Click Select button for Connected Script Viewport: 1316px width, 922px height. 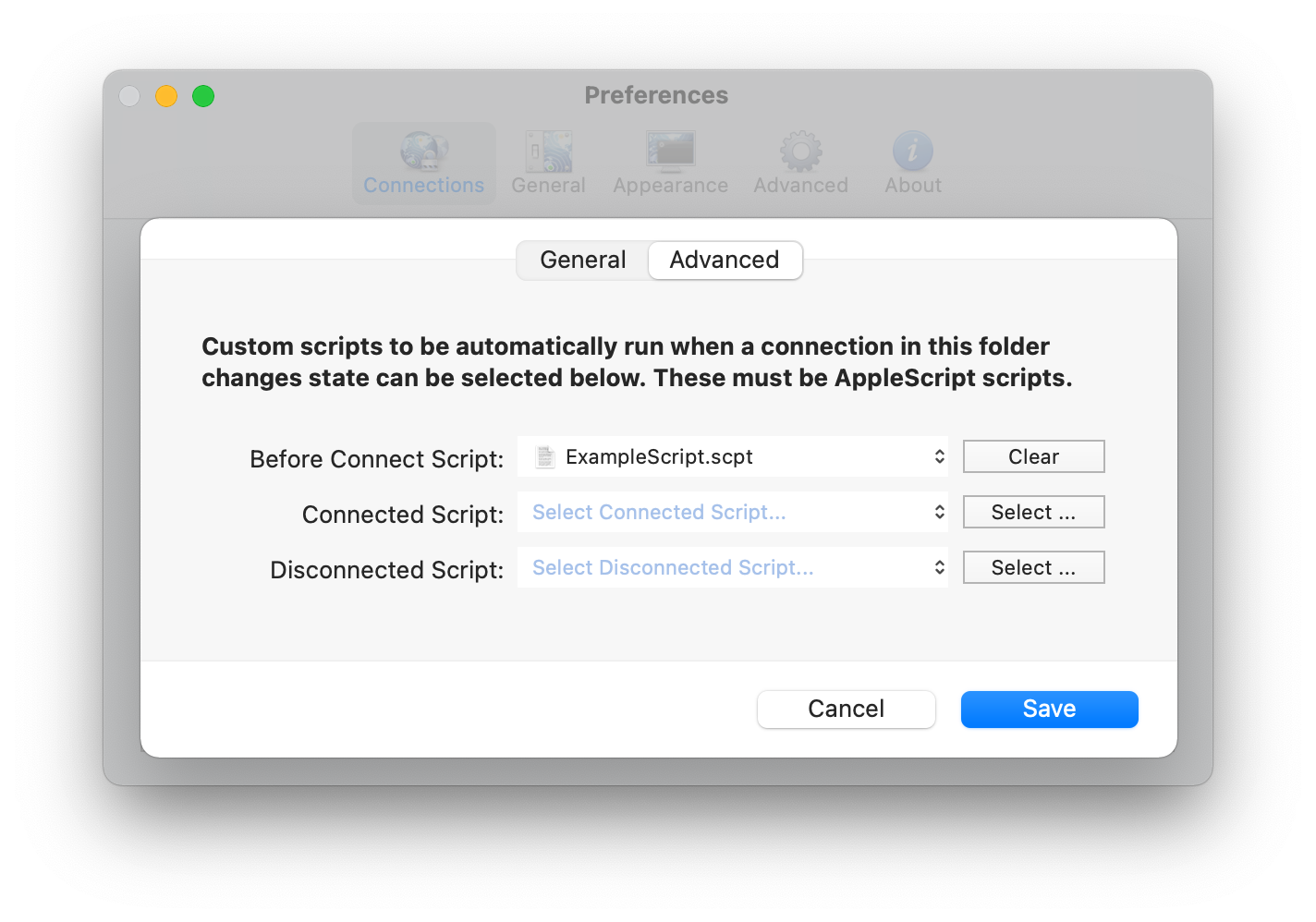(1034, 512)
